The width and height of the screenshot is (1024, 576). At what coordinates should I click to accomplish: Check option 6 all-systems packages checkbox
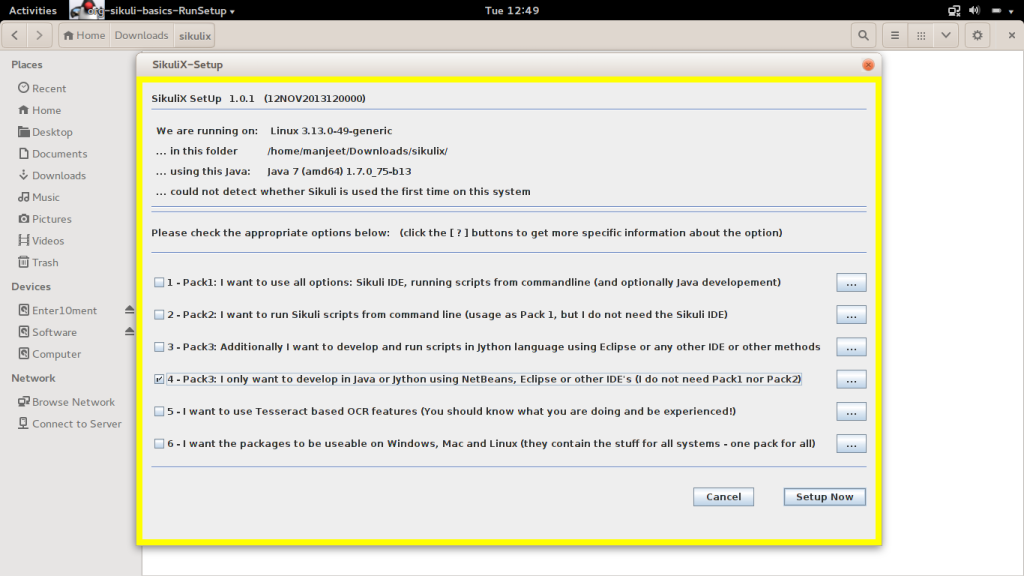click(x=159, y=443)
